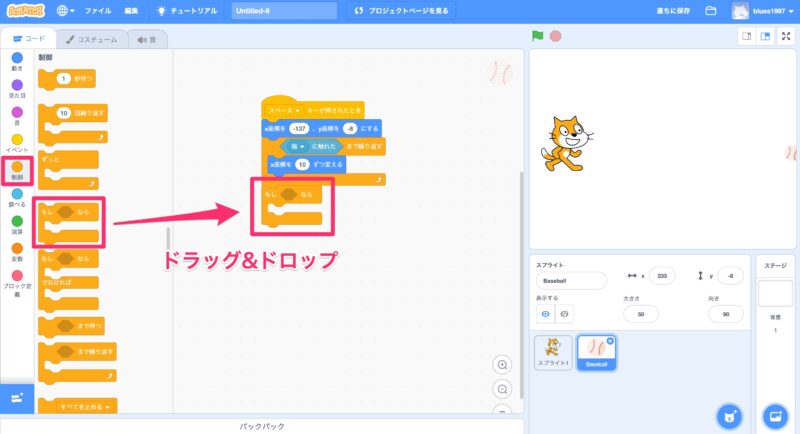Show the sprite with eye icon
Viewport: 800px width, 434px height.
(x=546, y=314)
